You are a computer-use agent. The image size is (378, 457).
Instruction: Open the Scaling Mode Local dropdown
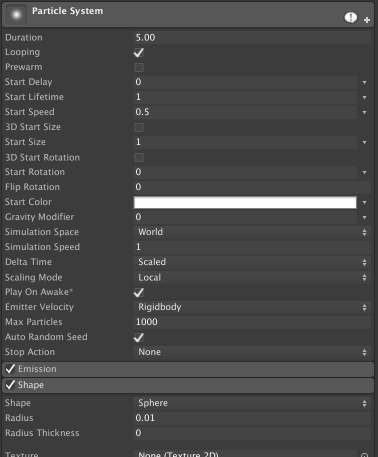(x=252, y=277)
